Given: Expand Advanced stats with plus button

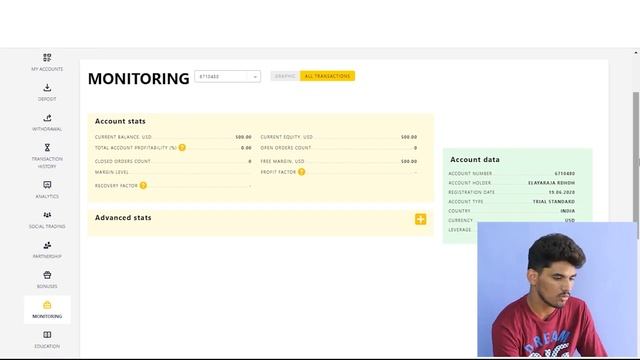Looking at the screenshot, I should click(x=420, y=219).
